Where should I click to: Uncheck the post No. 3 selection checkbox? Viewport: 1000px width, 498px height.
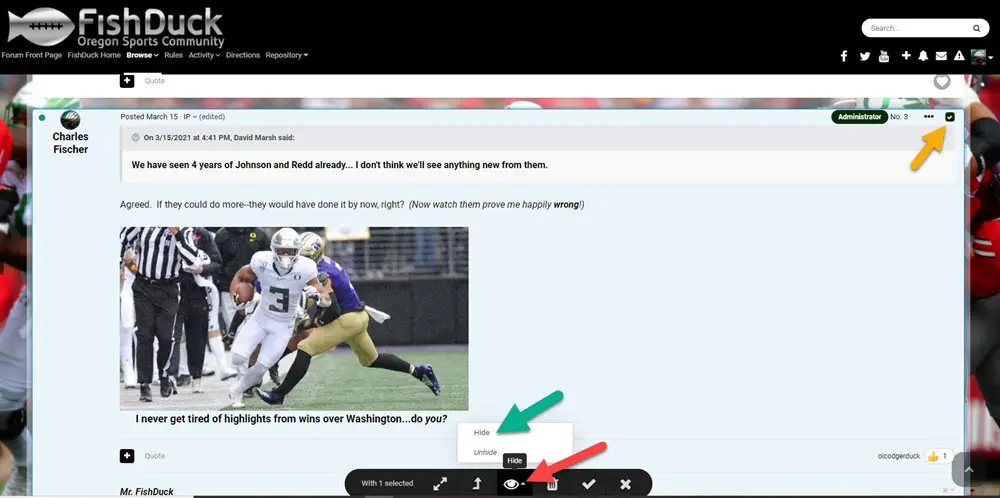click(x=949, y=117)
